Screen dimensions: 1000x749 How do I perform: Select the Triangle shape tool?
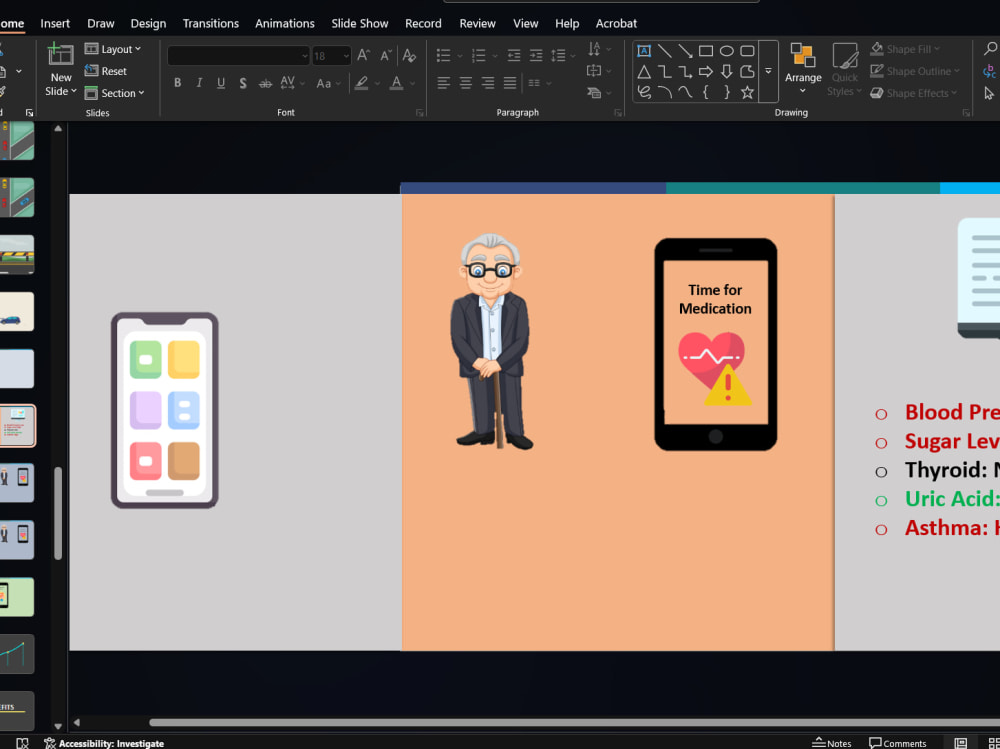(x=644, y=71)
